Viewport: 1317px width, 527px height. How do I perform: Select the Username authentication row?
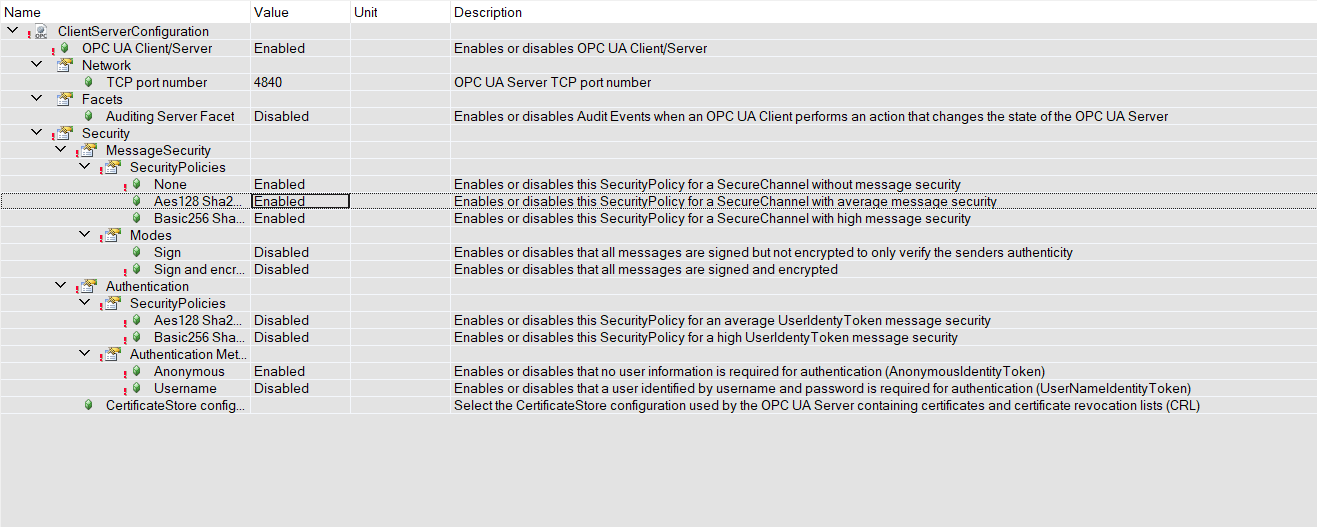pyautogui.click(x=185, y=388)
